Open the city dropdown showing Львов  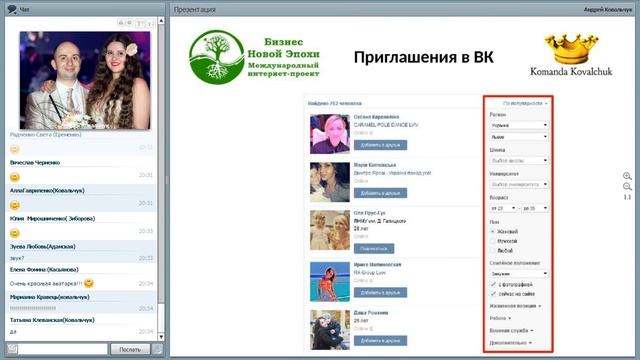[x=519, y=137]
